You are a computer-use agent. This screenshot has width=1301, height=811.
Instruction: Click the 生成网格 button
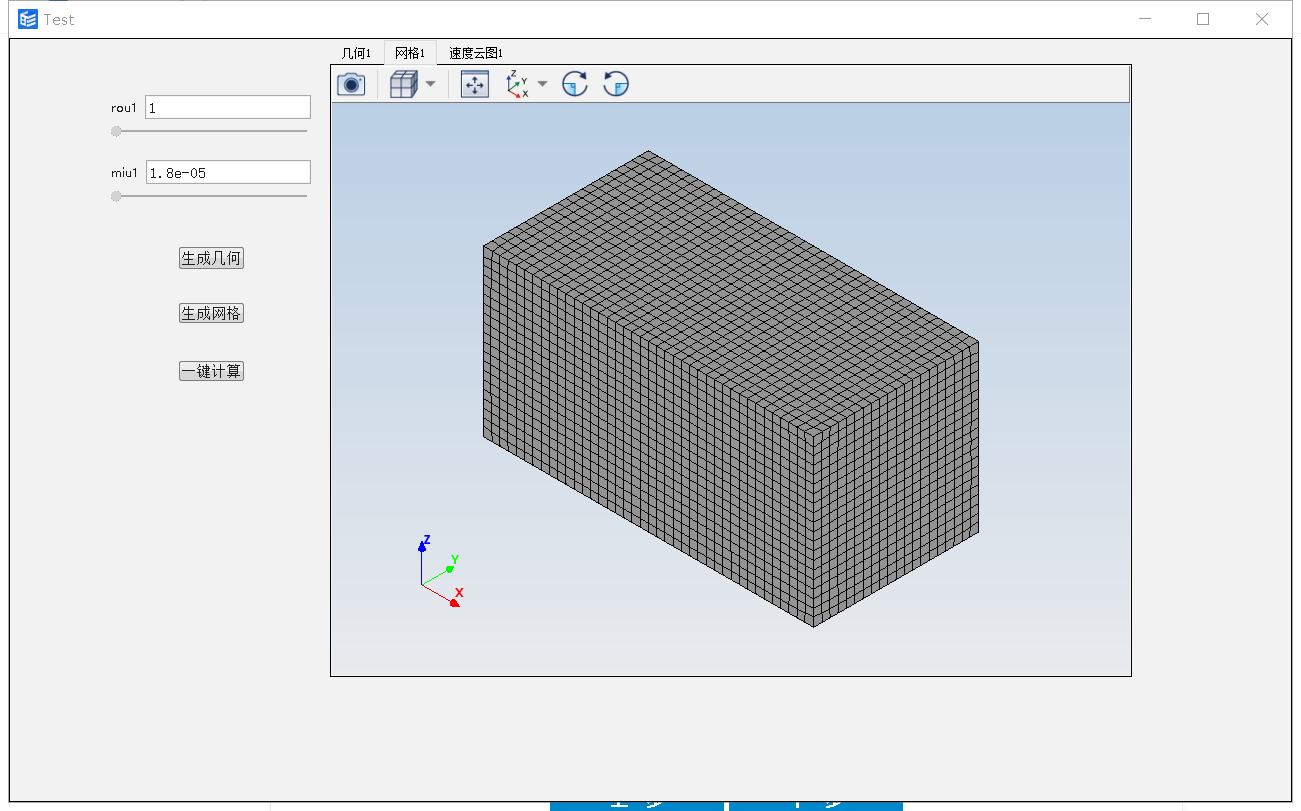(211, 313)
